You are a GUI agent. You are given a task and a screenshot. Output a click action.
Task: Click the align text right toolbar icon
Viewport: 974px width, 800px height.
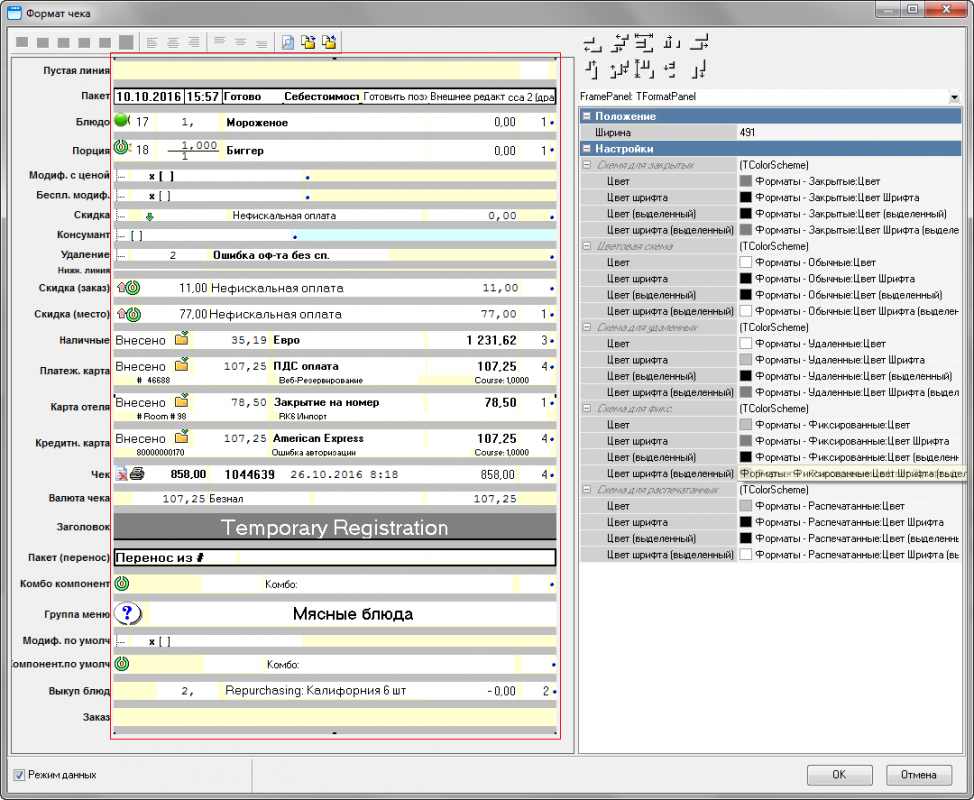(x=194, y=42)
